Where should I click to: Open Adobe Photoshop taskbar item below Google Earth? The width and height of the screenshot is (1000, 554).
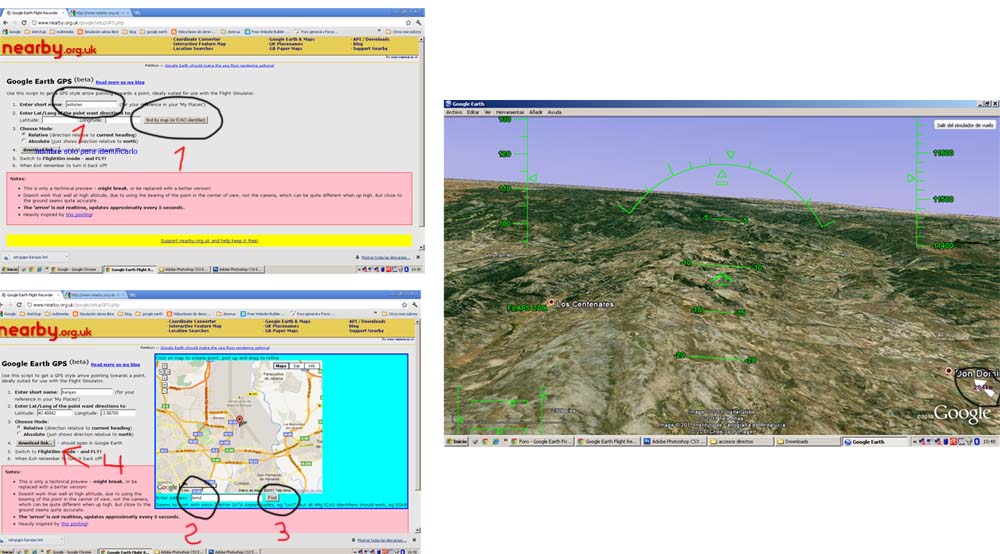673,441
